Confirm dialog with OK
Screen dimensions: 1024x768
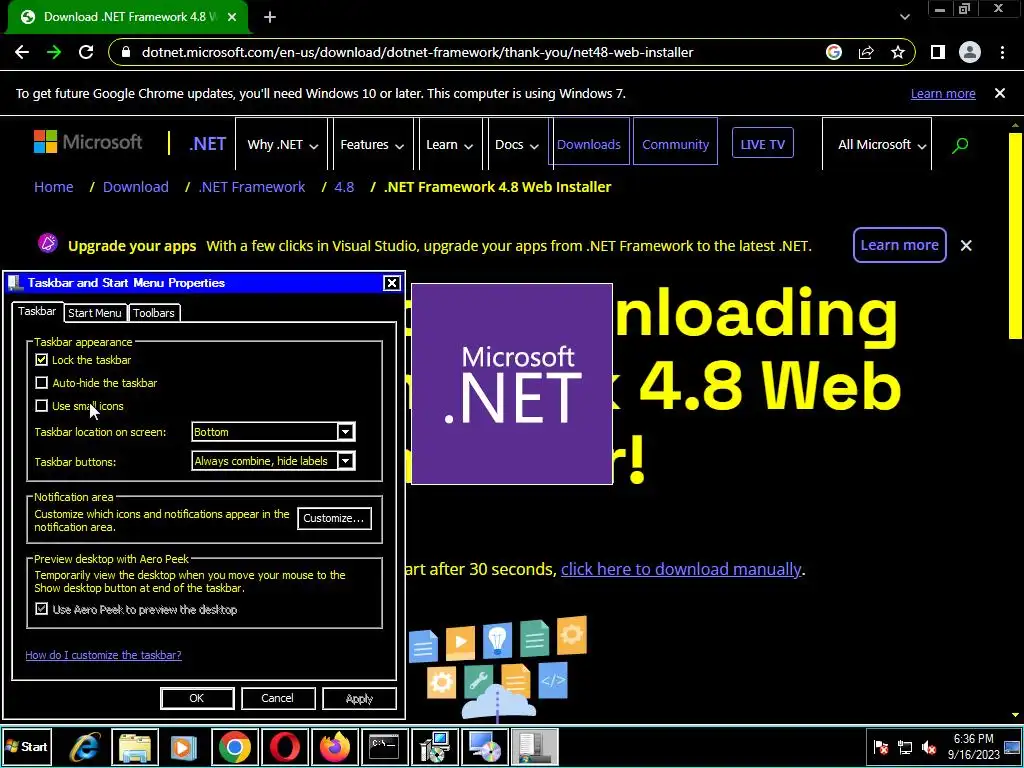tap(197, 698)
